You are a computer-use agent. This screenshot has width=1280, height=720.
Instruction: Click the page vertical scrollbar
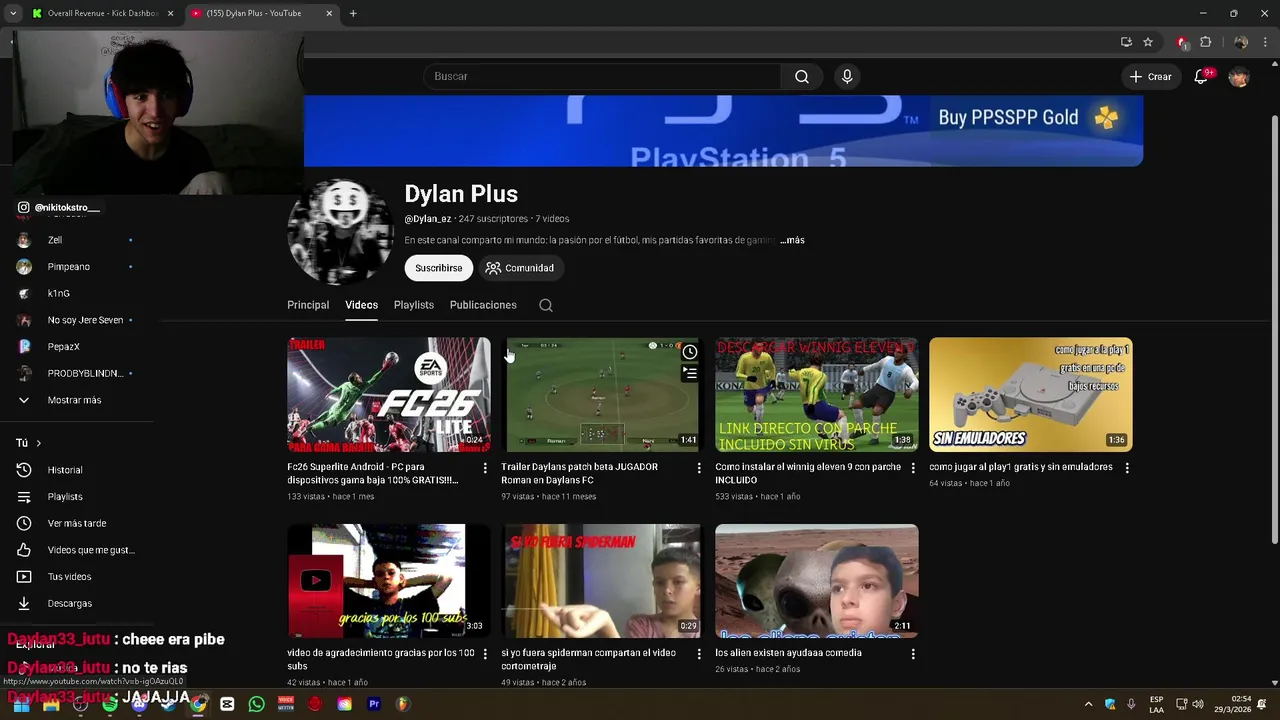[1274, 330]
